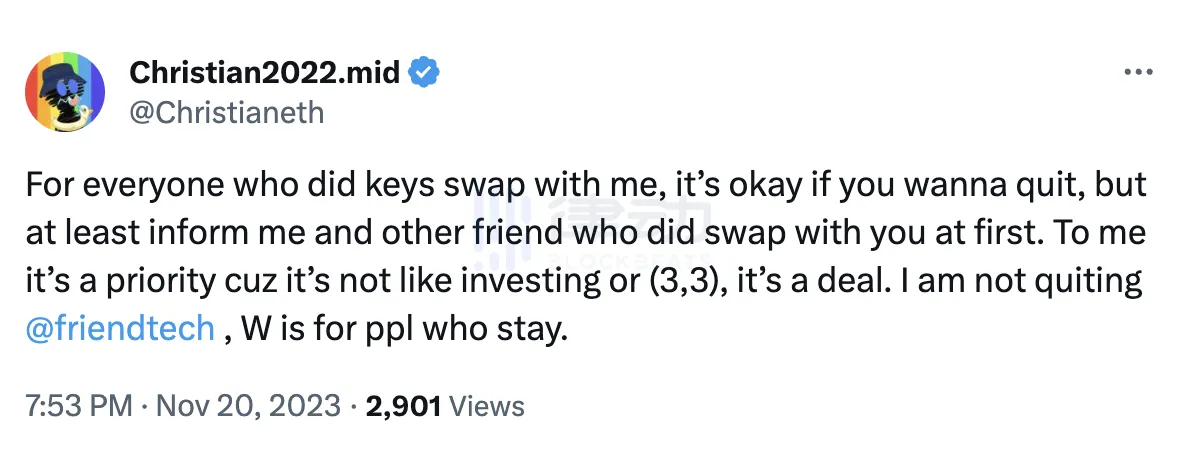Follow the @friendtech mention link

(x=119, y=329)
